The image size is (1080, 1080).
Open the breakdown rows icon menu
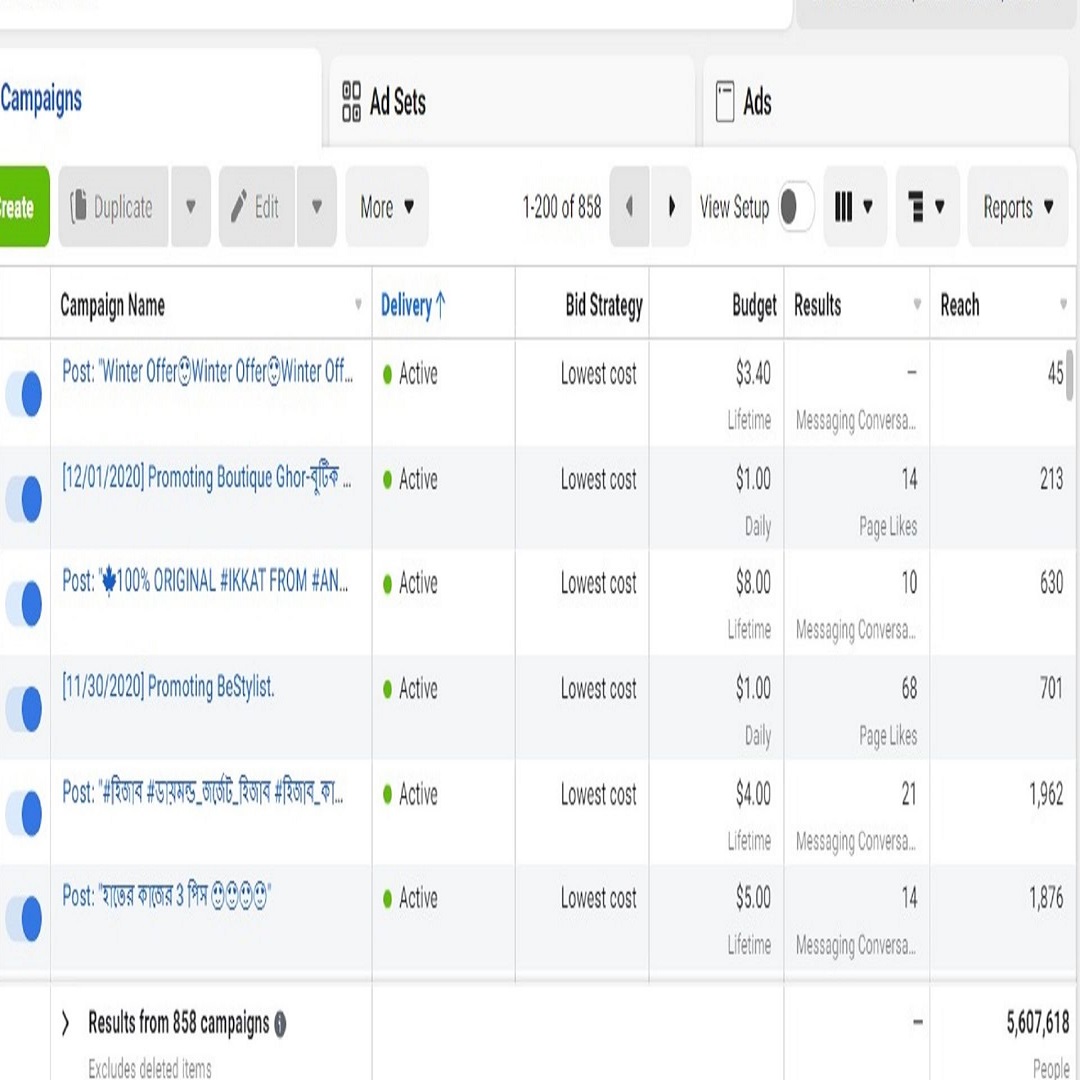[x=916, y=206]
